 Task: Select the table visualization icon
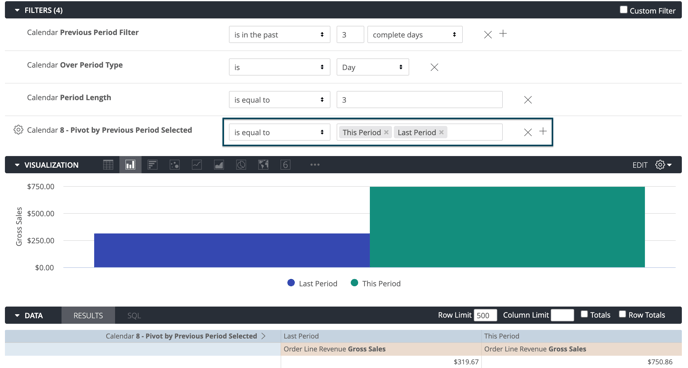click(x=108, y=165)
